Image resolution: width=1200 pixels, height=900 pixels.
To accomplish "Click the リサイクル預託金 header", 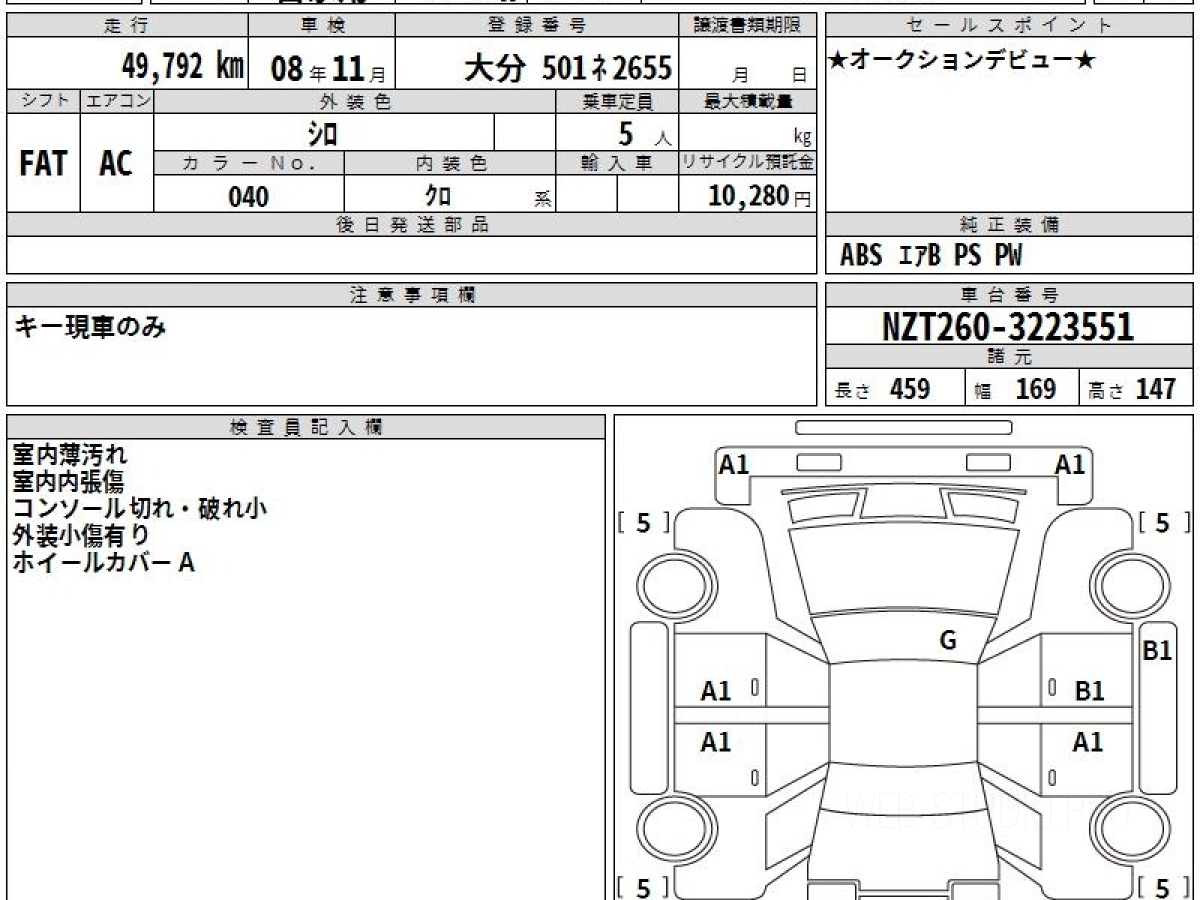I will pos(748,163).
